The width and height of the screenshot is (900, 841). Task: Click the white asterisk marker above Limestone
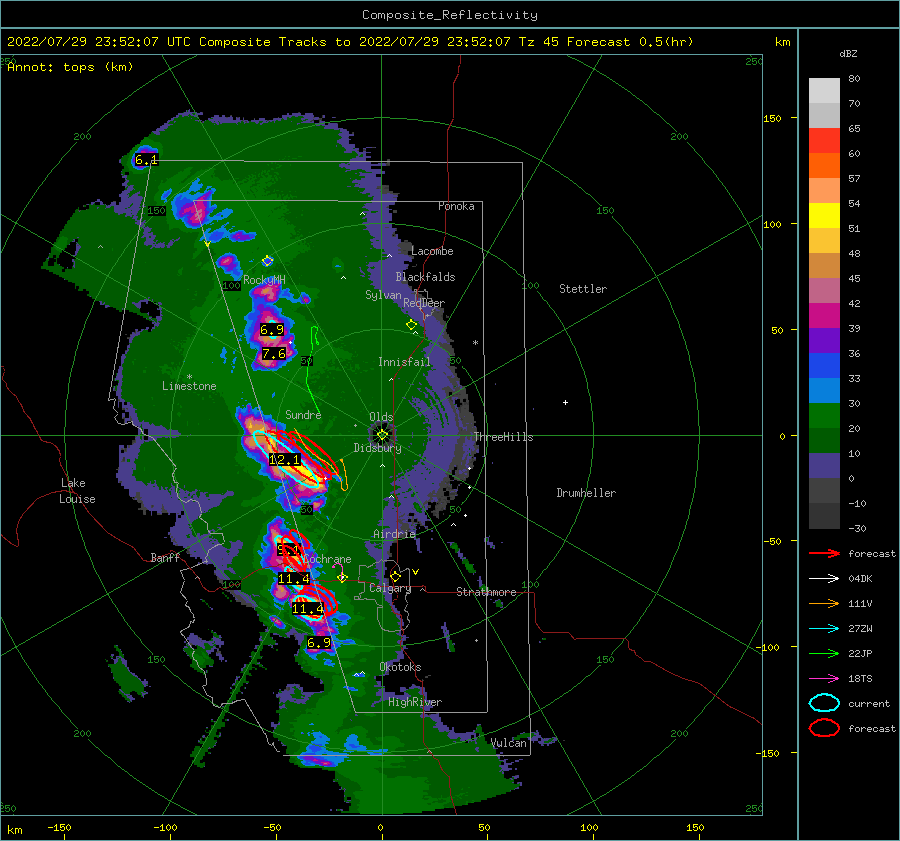189,377
